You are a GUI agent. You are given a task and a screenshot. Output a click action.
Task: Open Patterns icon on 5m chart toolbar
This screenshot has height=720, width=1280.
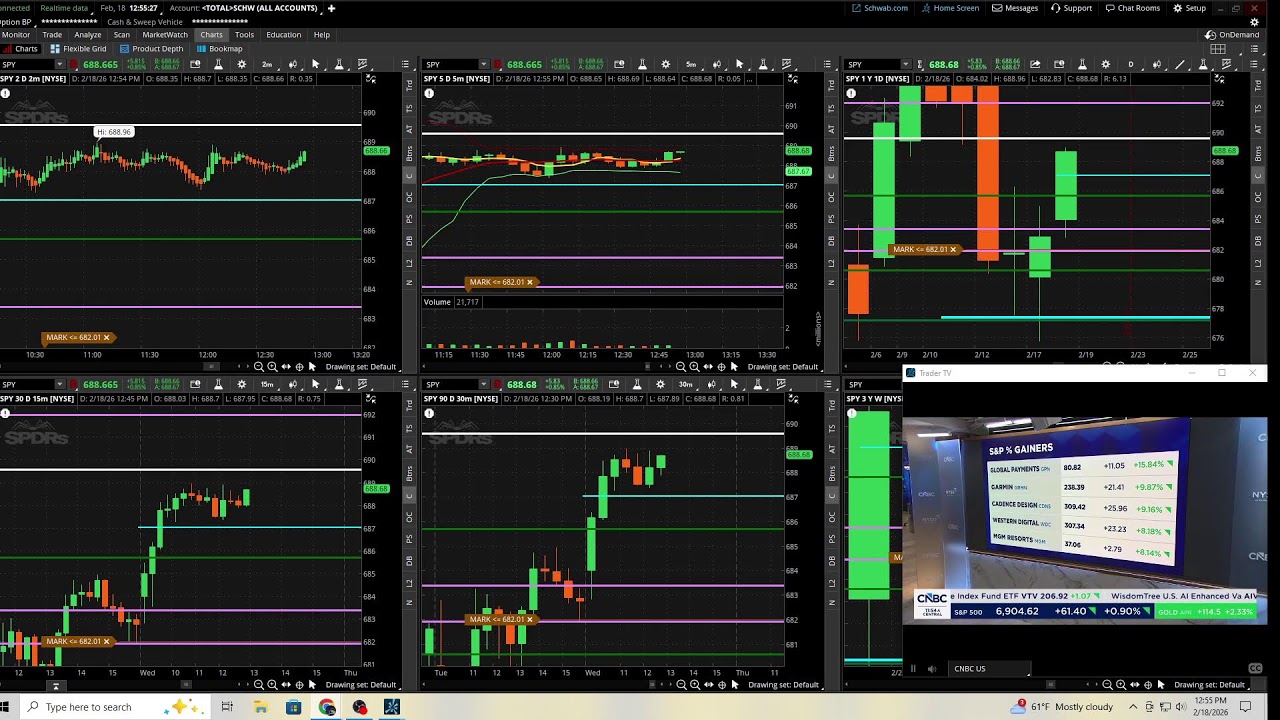click(786, 64)
